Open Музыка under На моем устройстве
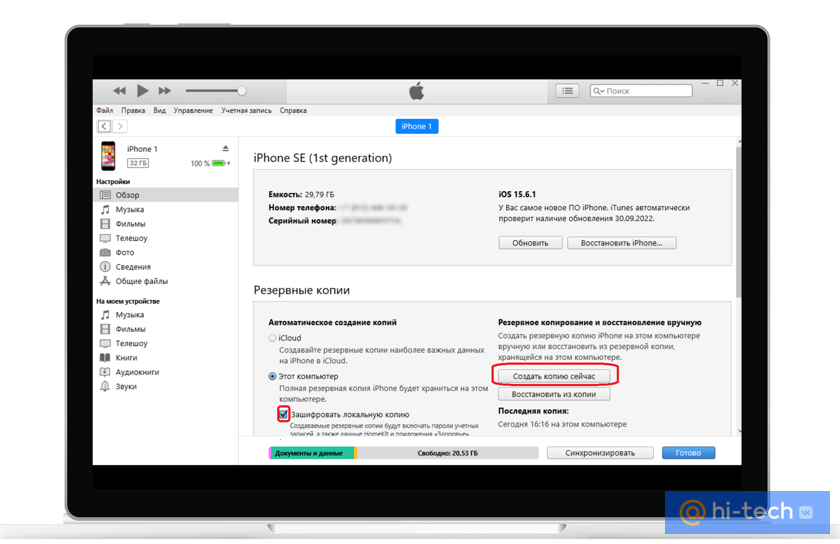 click(129, 315)
